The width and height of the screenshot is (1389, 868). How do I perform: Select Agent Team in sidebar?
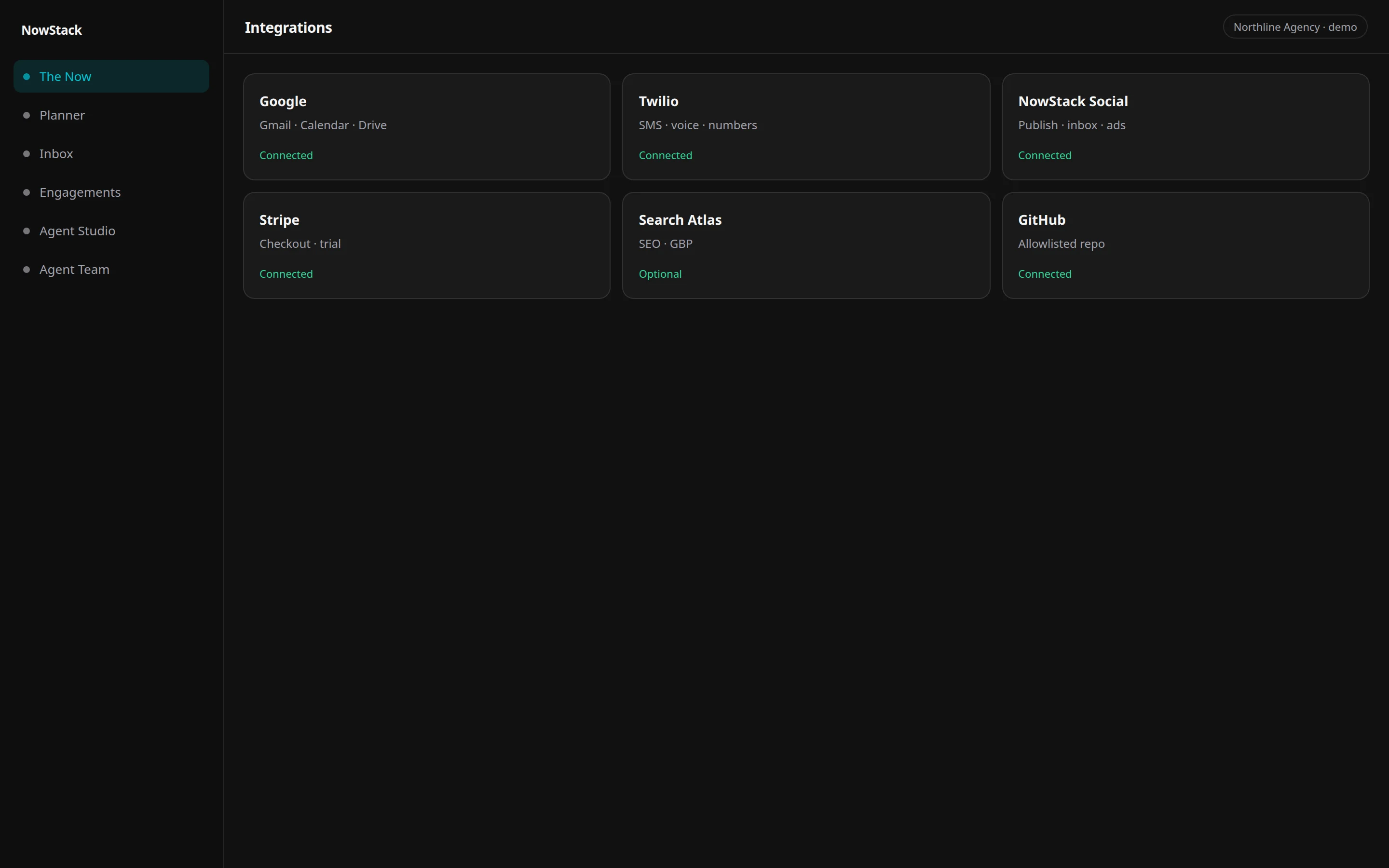111,269
